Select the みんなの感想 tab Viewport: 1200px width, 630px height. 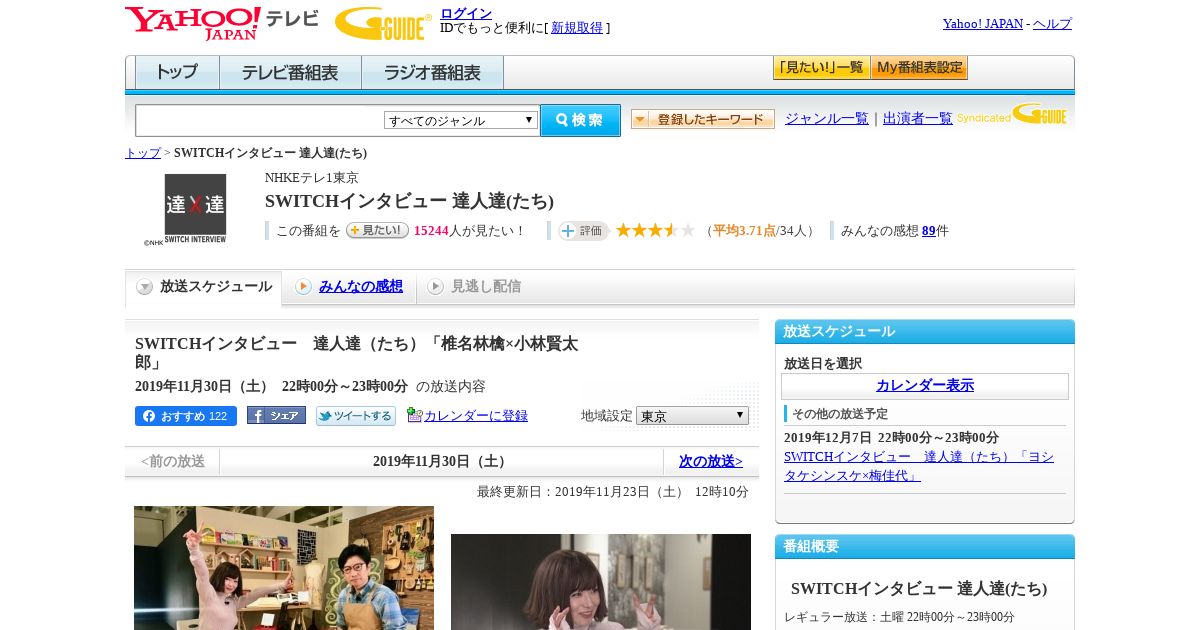click(x=361, y=287)
